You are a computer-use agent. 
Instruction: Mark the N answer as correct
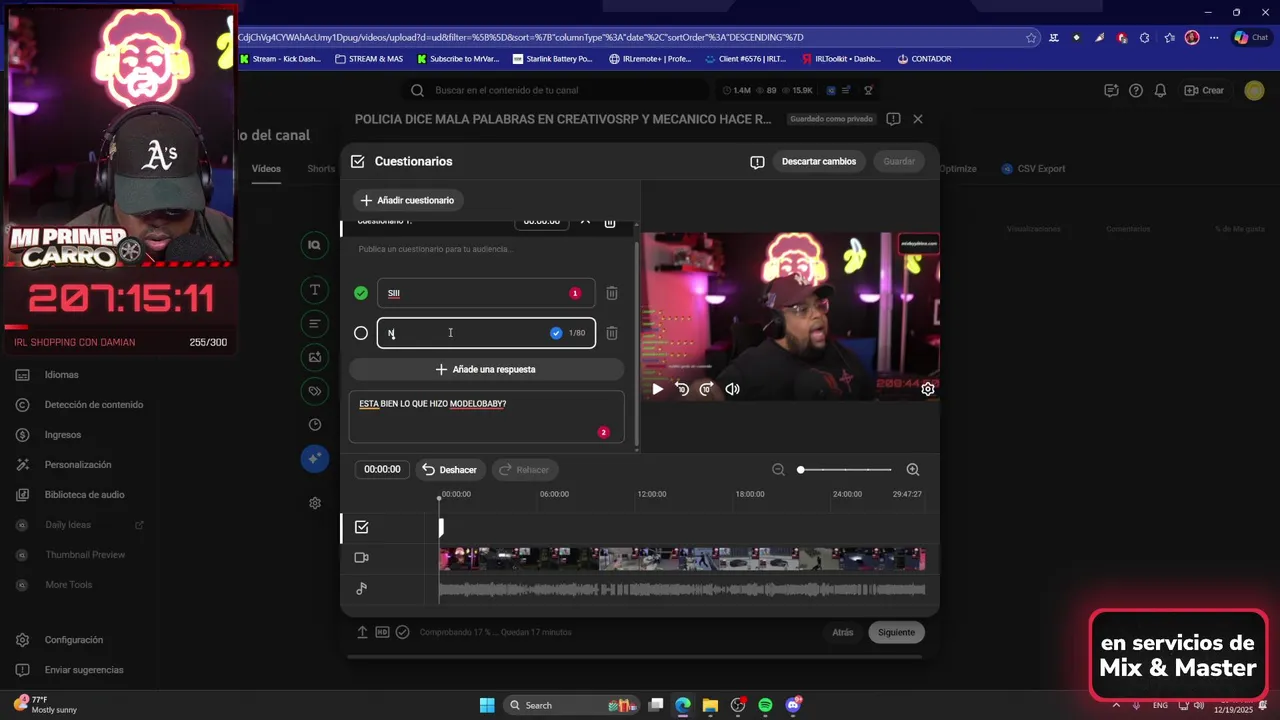[x=361, y=333]
